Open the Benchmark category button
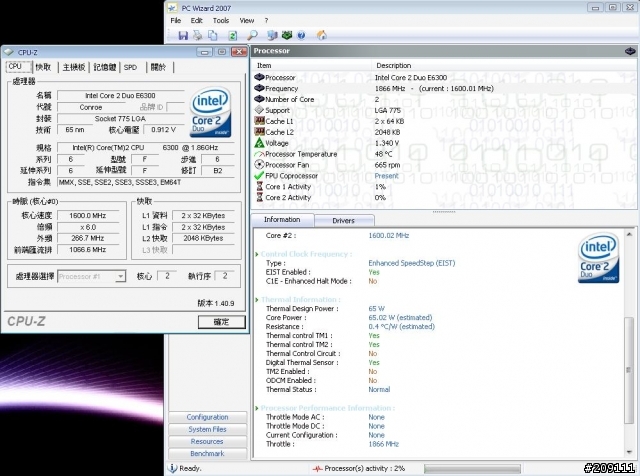 pos(207,454)
